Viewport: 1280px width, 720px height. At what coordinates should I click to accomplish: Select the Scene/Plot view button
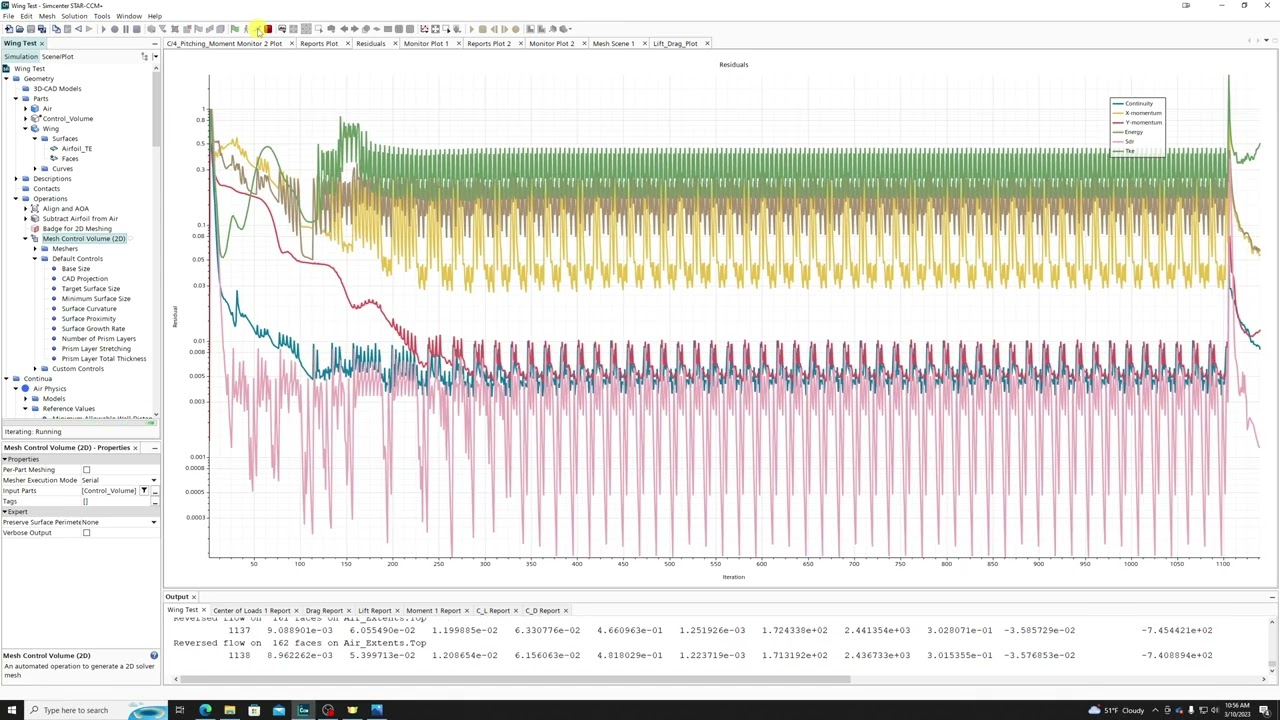coord(58,57)
